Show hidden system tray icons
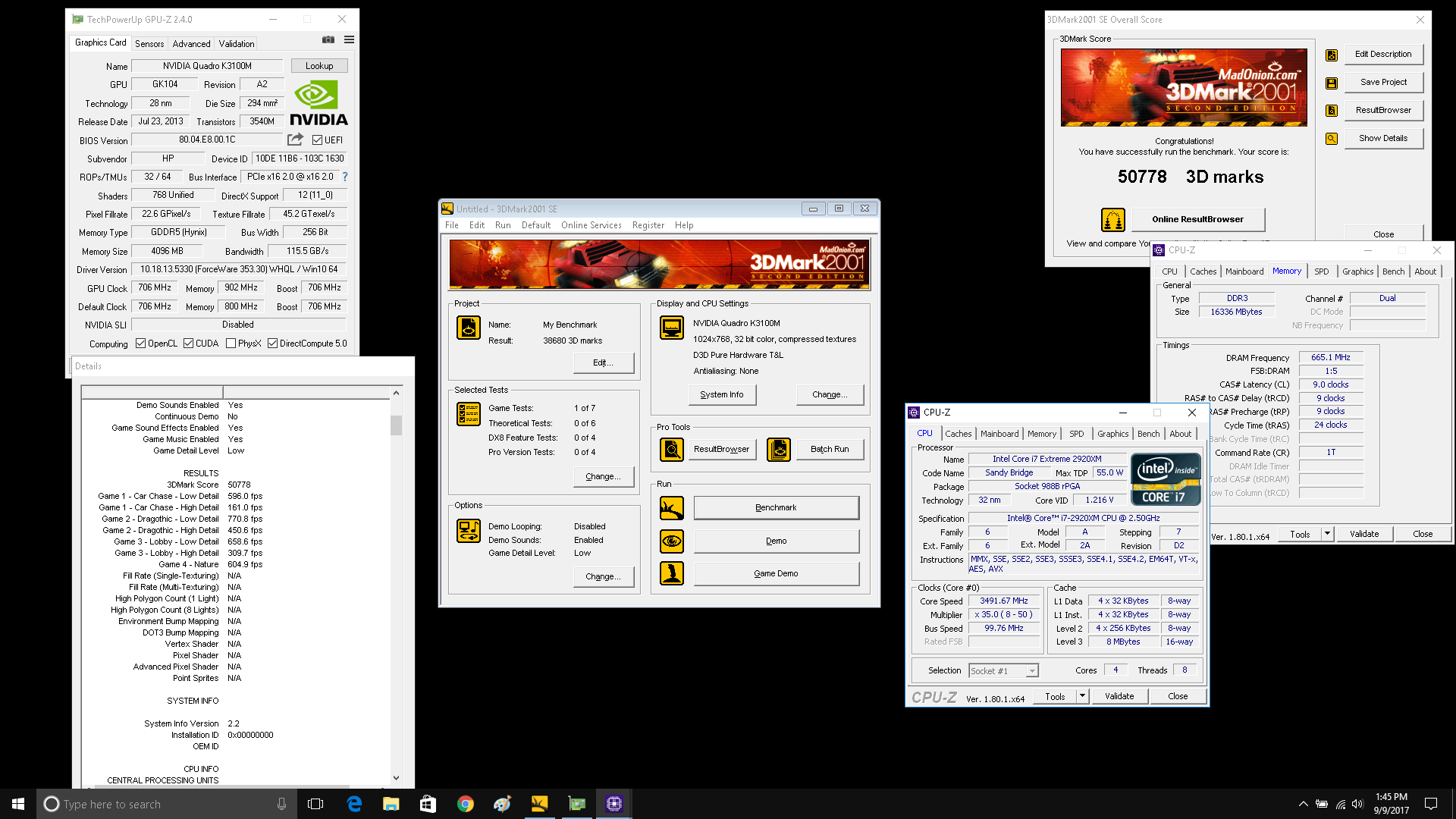This screenshot has width=1456, height=819. click(x=1303, y=804)
